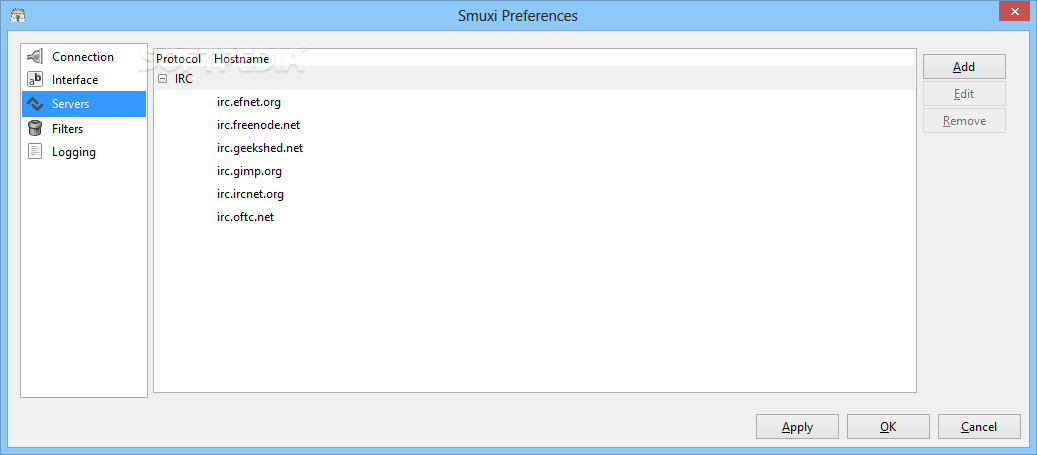Click the Smuxi app icon in title bar
This screenshot has width=1037, height=455.
point(17,15)
